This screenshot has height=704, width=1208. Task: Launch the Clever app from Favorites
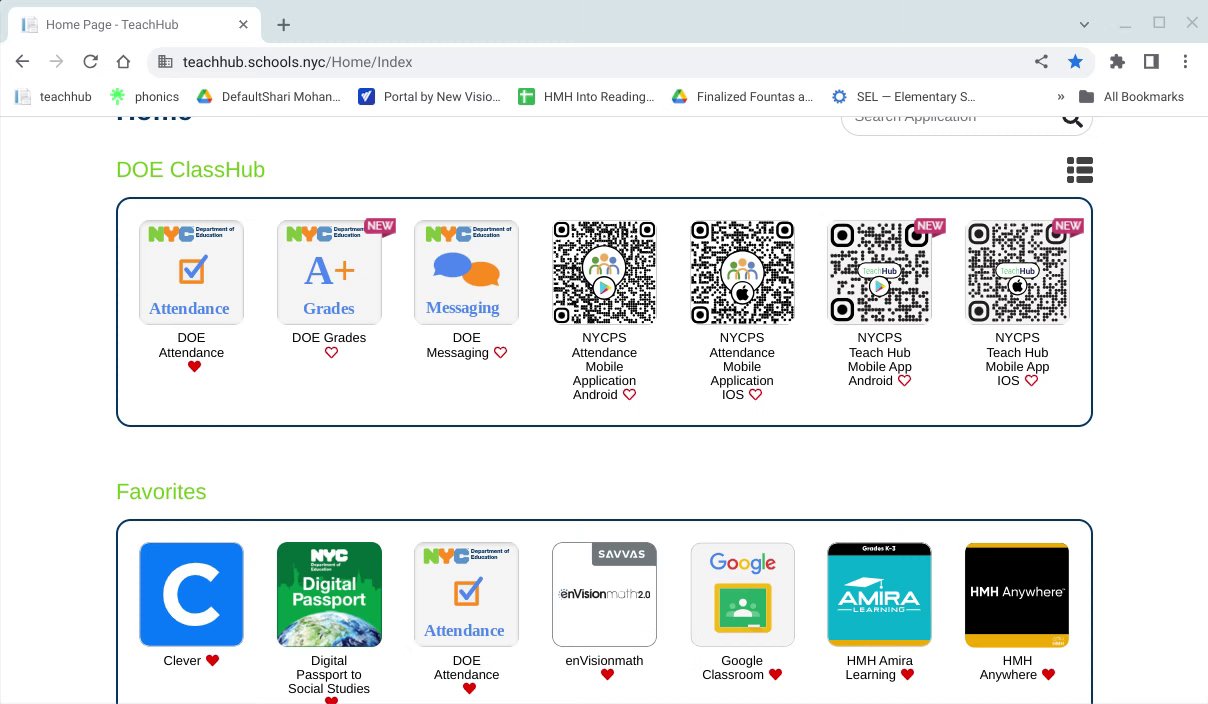(x=191, y=594)
